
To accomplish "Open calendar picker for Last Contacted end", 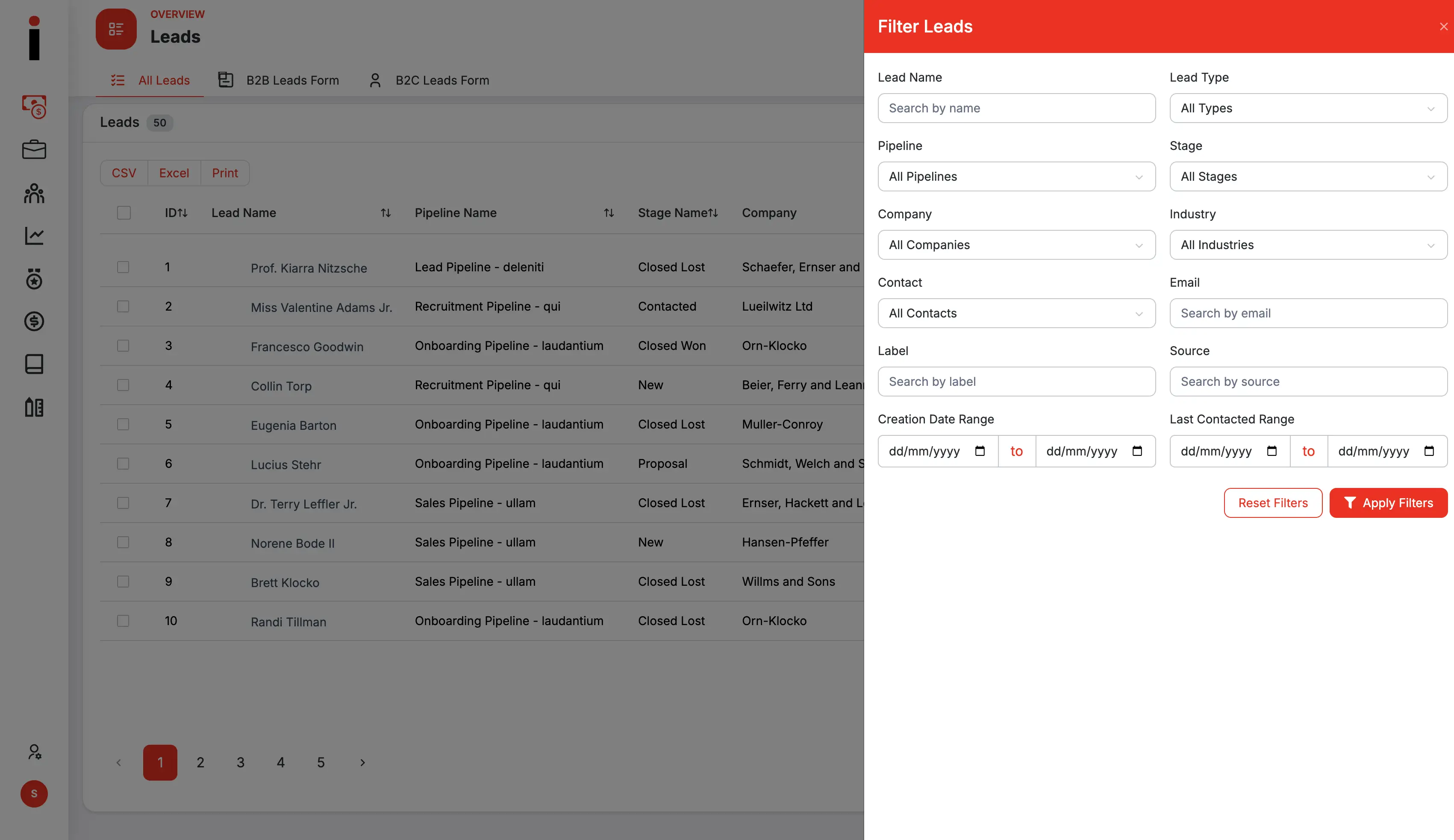I will tap(1429, 451).
